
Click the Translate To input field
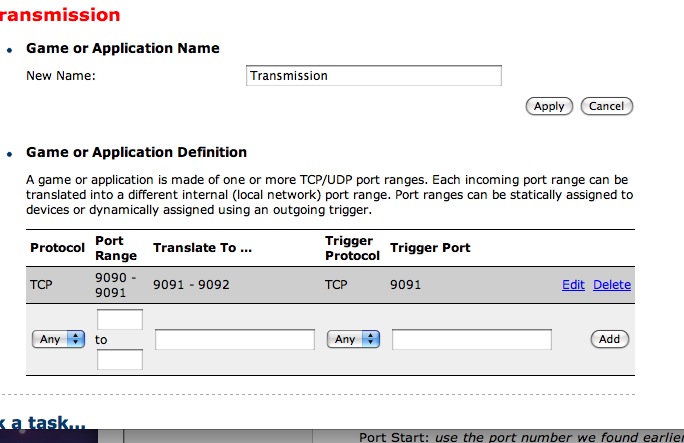click(x=235, y=339)
